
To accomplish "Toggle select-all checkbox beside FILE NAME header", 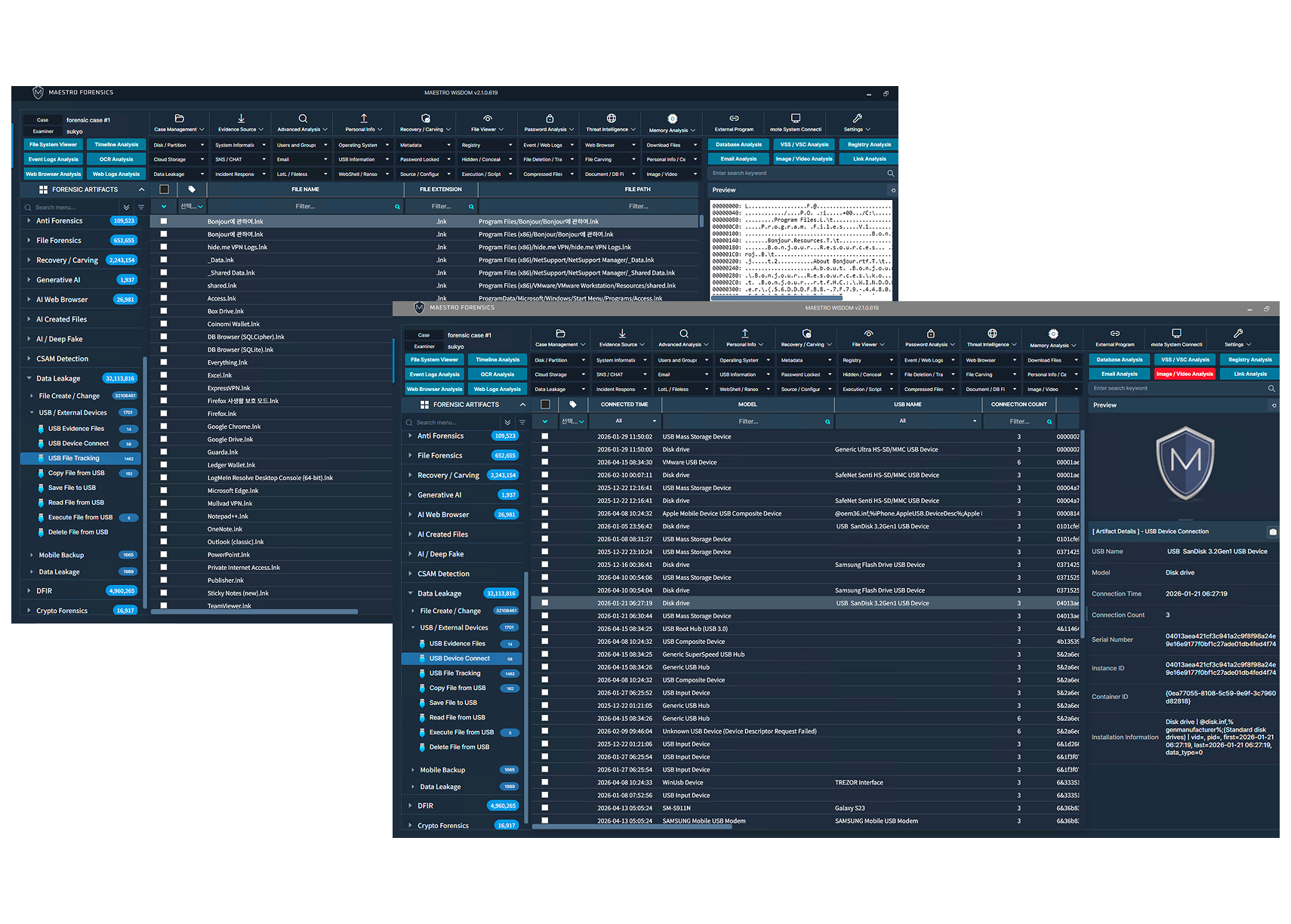I will tap(164, 189).
